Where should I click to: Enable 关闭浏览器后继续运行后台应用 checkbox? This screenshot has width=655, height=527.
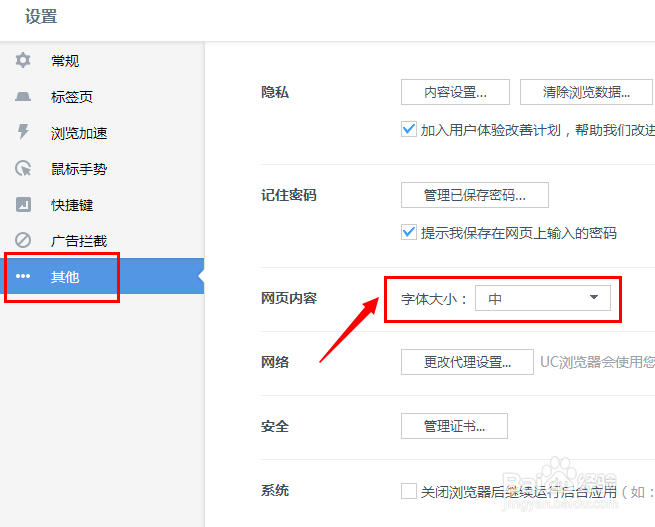pos(409,491)
